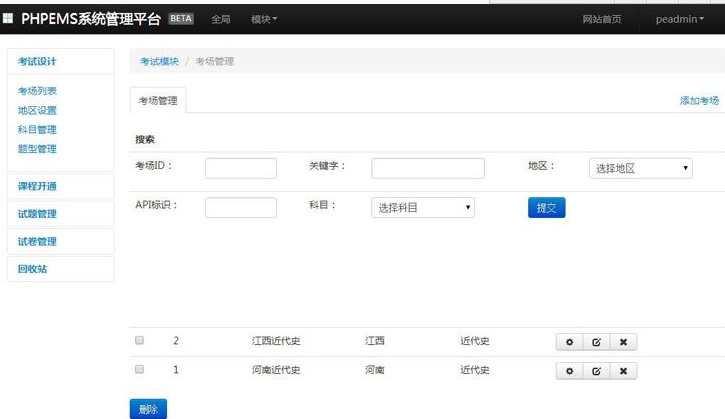Tick the checkbox for row 2

pos(139,340)
